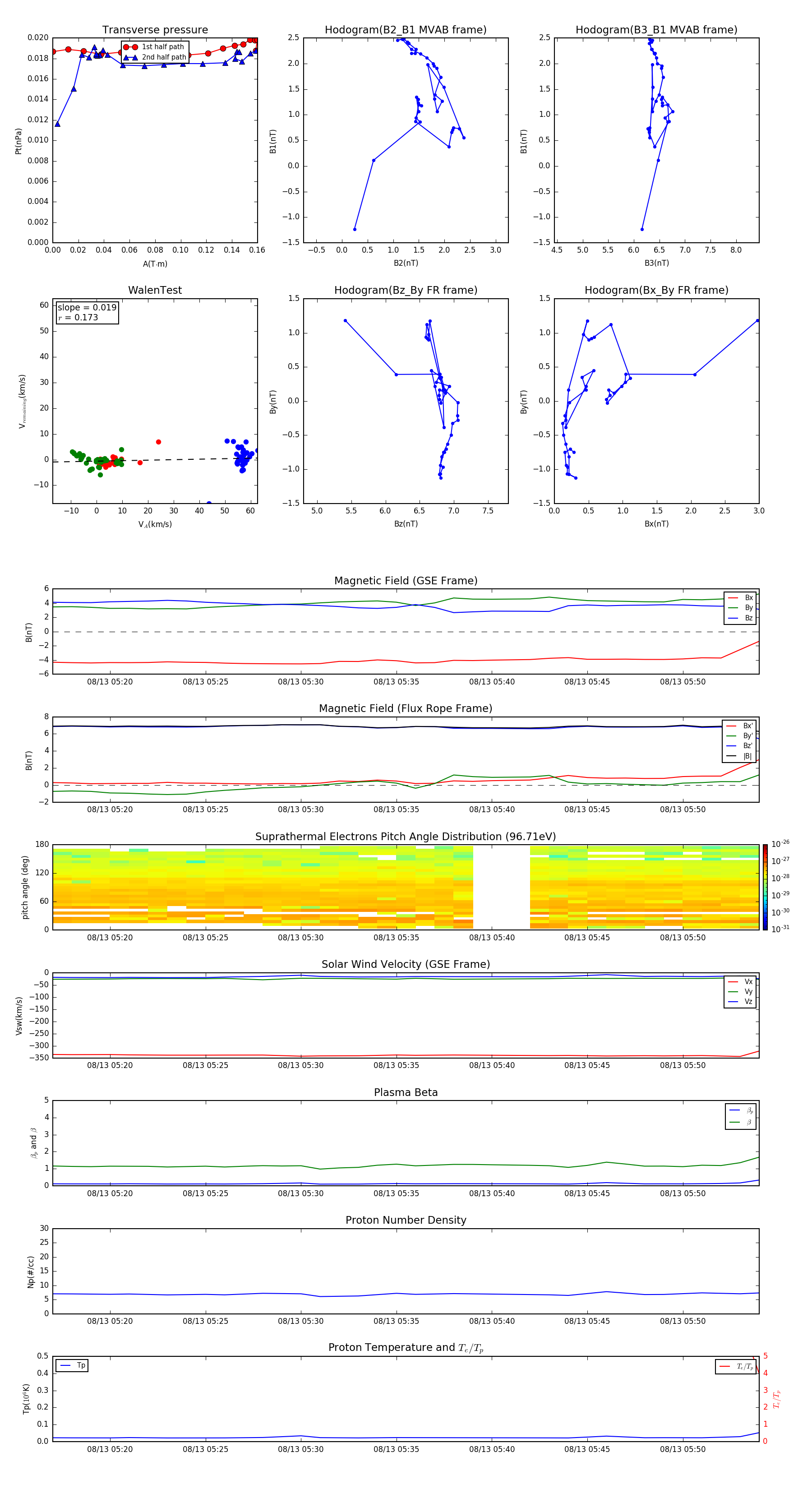Click the pitch angle colorbar

765,887
